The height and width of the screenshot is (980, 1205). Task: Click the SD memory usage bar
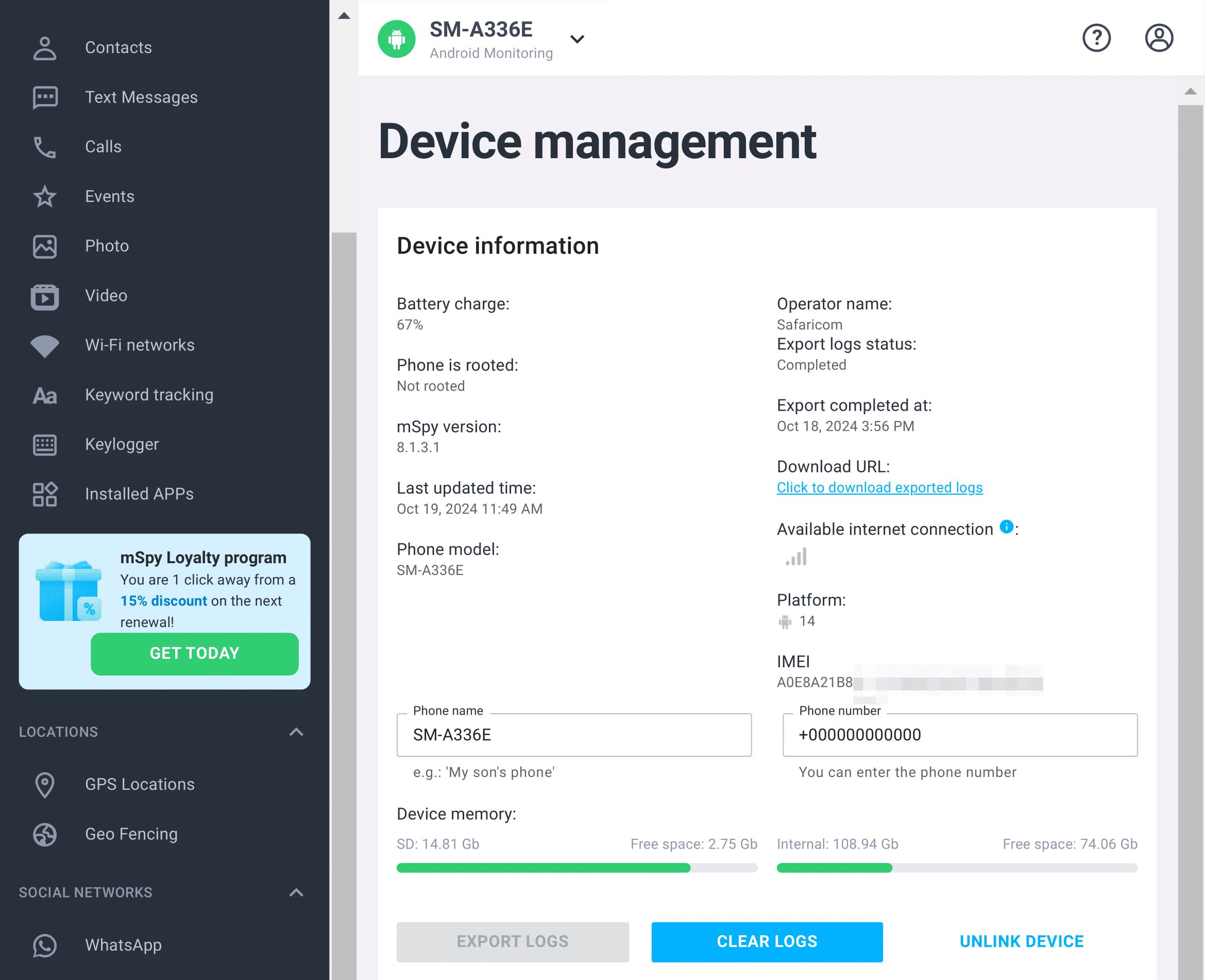pyautogui.click(x=577, y=868)
